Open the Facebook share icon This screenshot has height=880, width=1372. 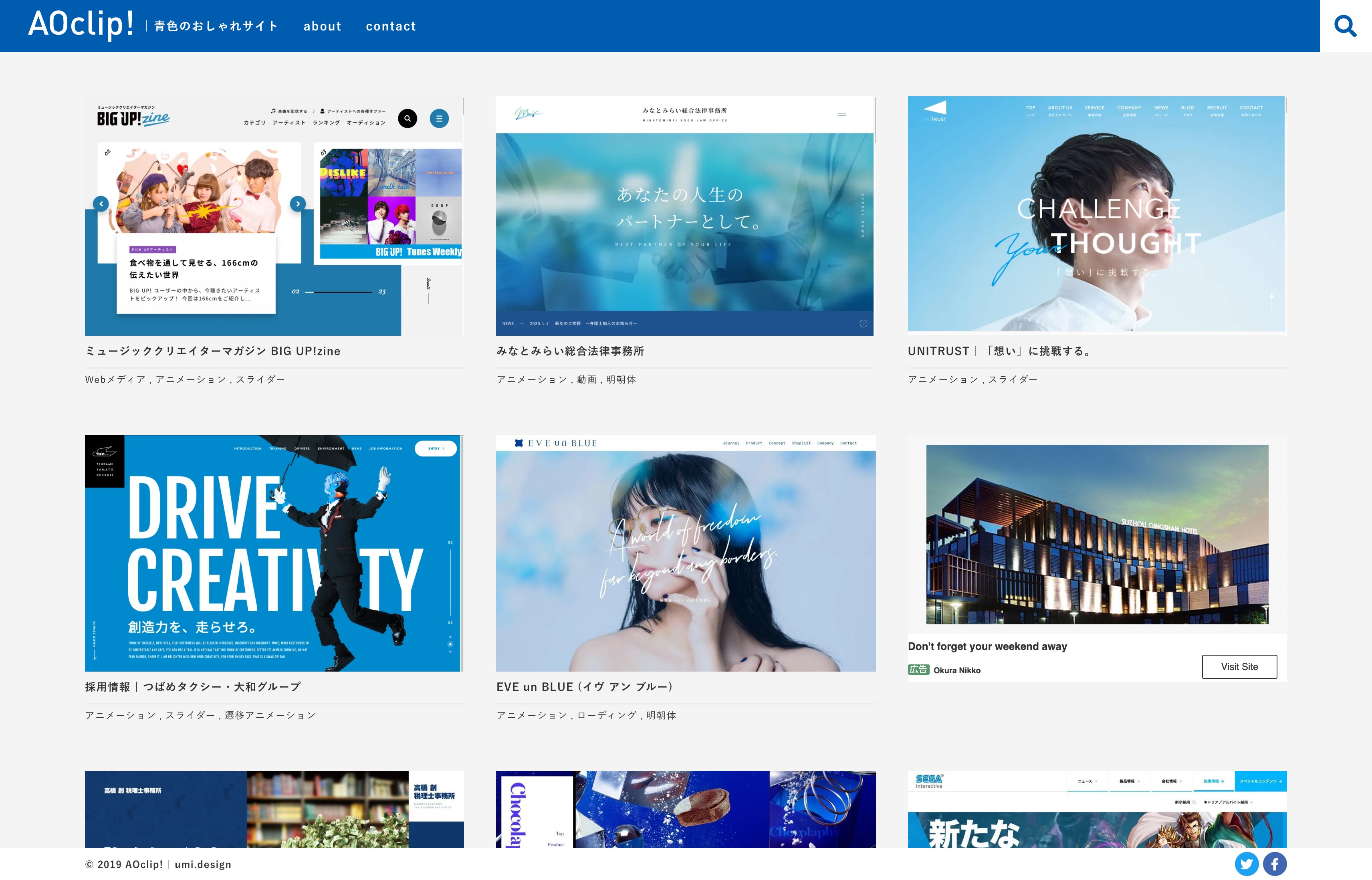coord(1274,864)
